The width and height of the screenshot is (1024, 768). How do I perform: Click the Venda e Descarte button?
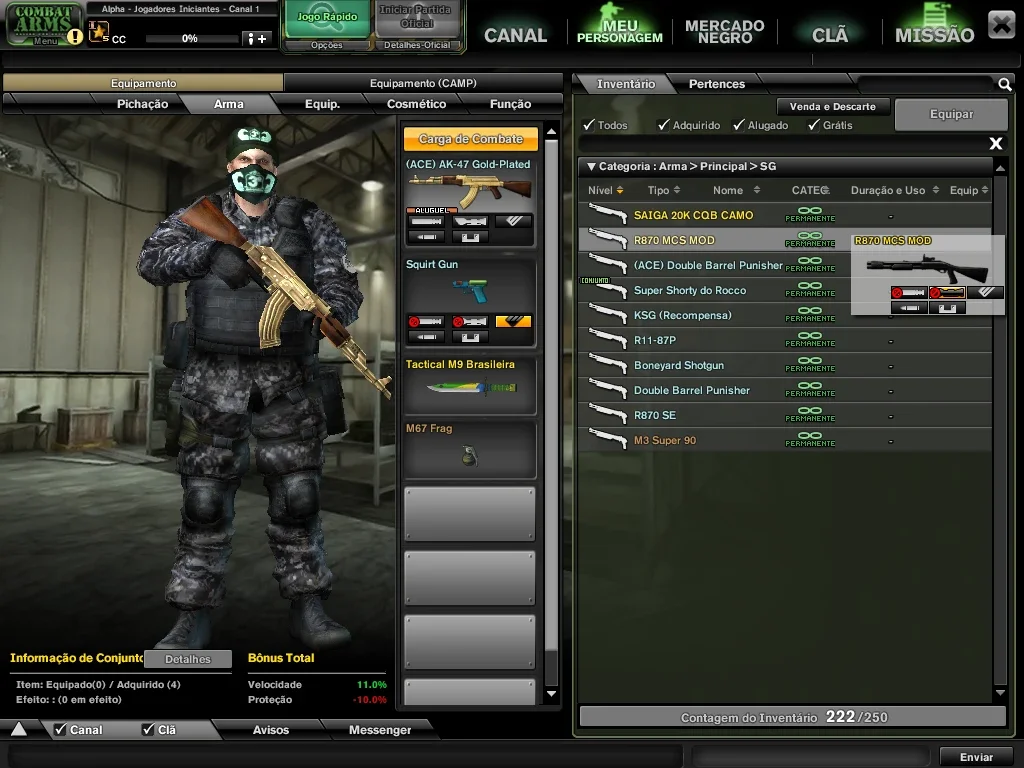point(833,106)
